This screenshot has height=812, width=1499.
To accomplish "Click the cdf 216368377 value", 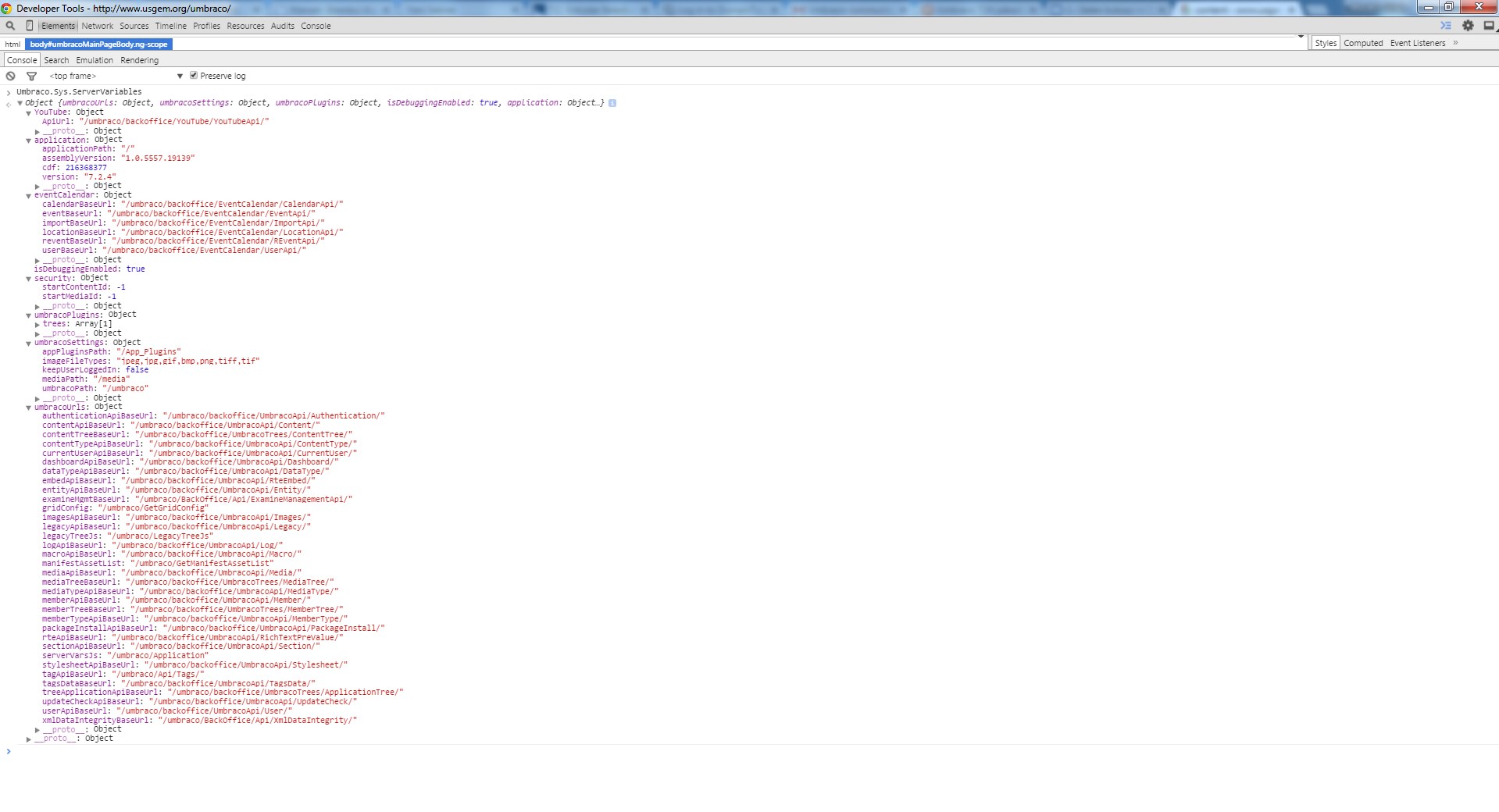I will 86,168.
